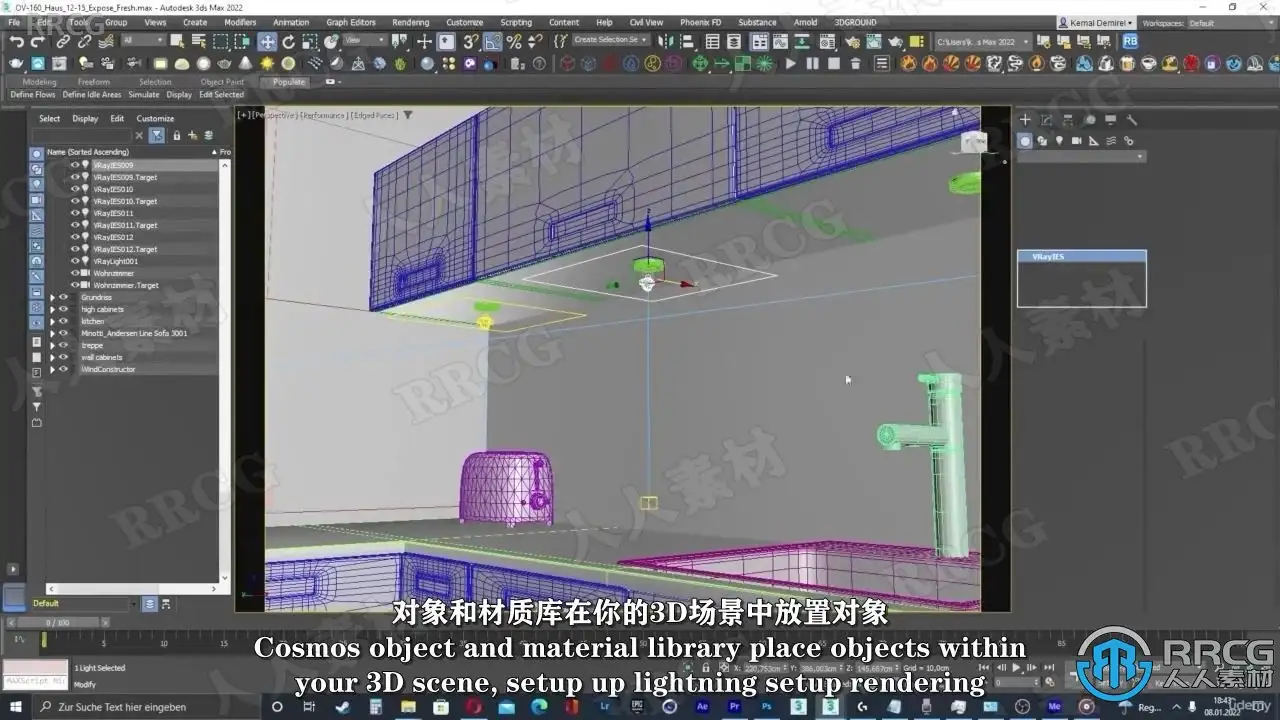Switch to the Populate ribbon tab

point(289,82)
